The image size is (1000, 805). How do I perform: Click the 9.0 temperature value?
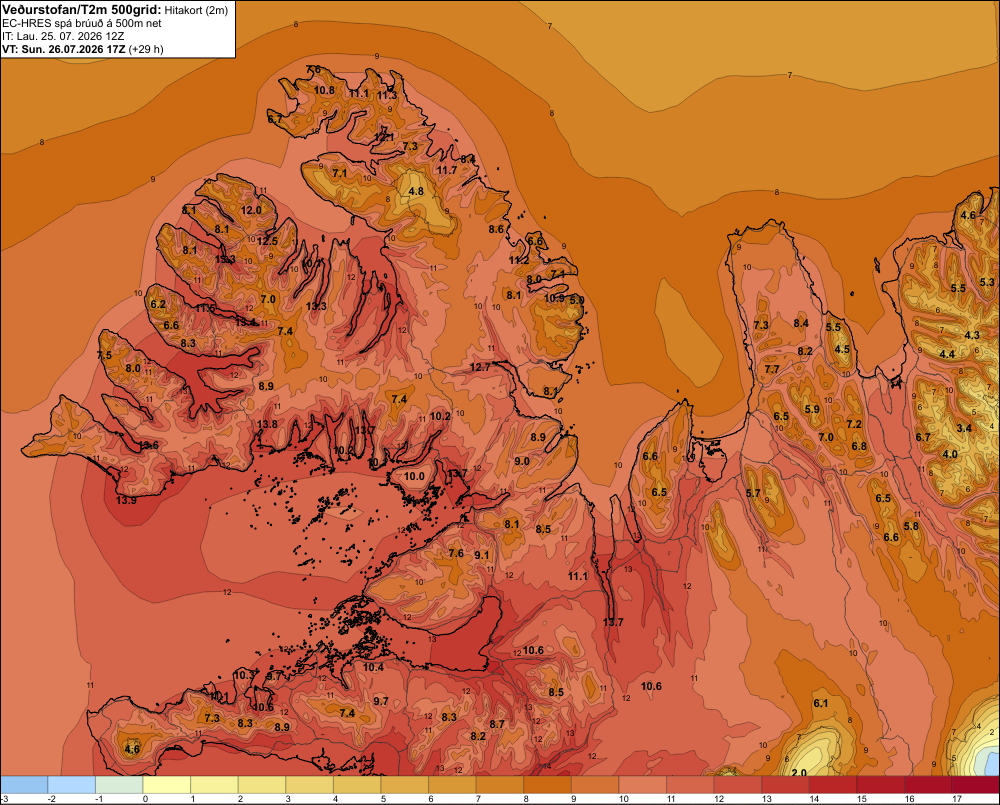point(522,461)
